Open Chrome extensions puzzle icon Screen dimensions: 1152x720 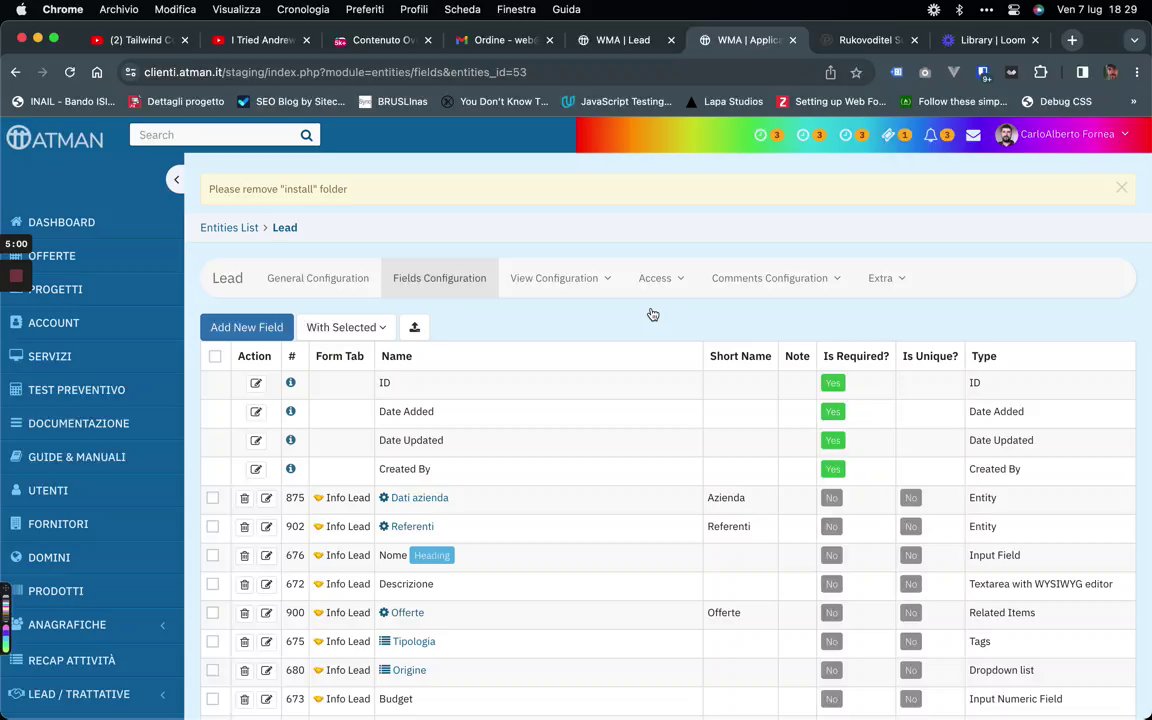pyautogui.click(x=1040, y=72)
